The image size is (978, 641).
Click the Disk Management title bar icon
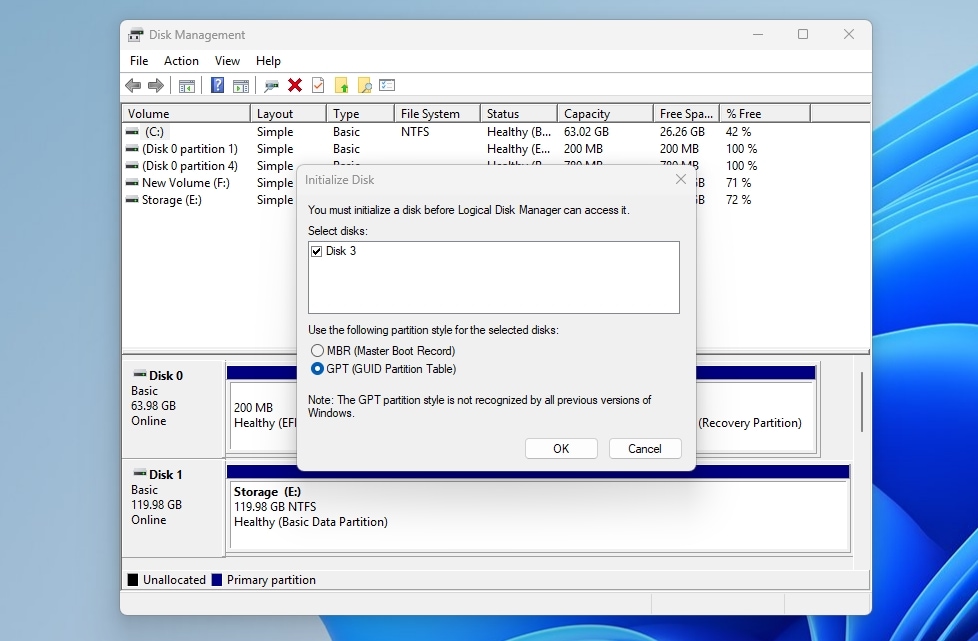pyautogui.click(x=135, y=36)
